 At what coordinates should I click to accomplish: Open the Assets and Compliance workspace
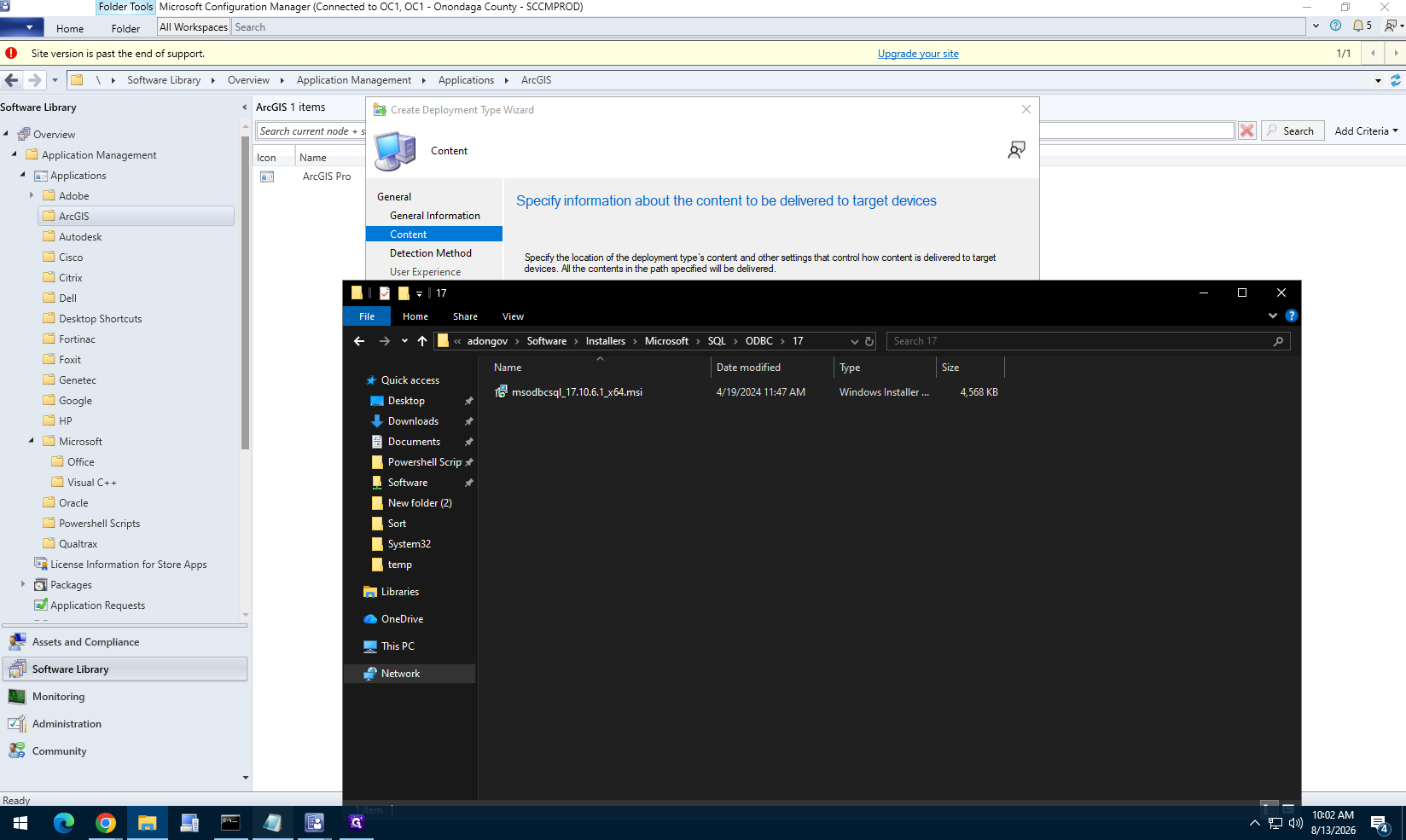pyautogui.click(x=125, y=642)
